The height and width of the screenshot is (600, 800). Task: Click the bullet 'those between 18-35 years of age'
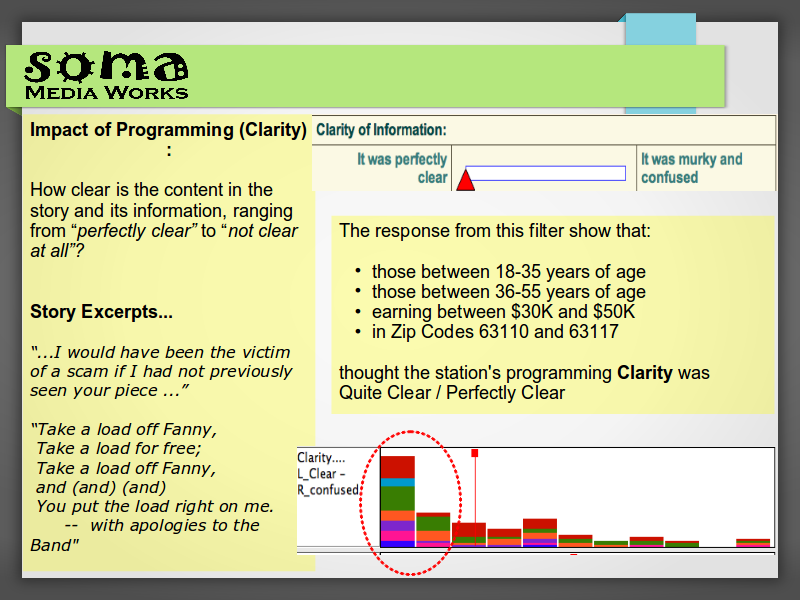pyautogui.click(x=508, y=272)
